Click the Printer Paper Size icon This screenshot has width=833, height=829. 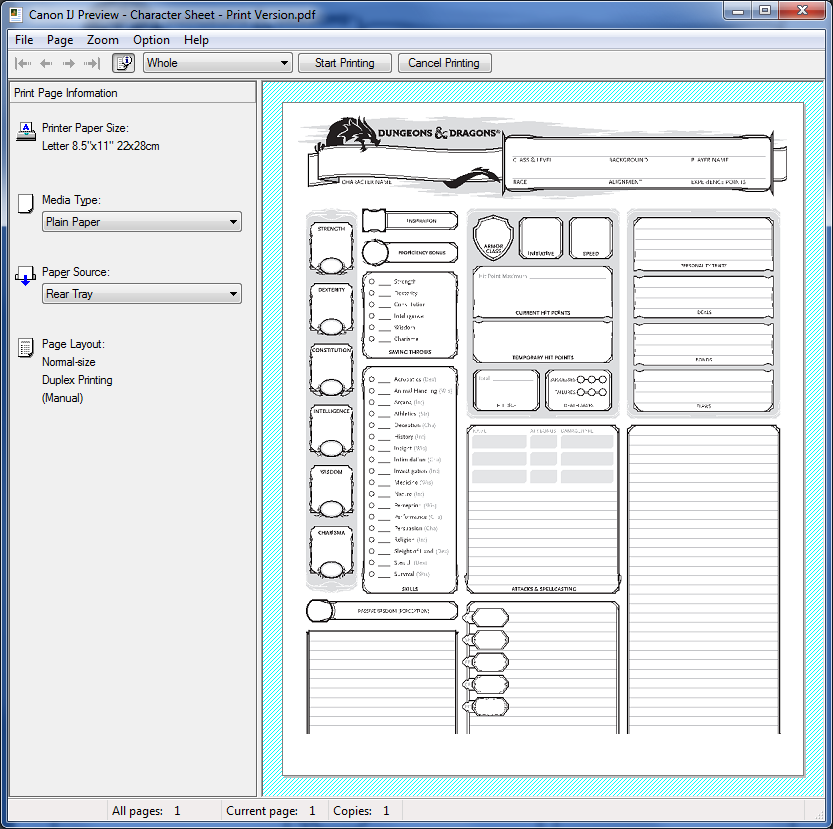(26, 130)
